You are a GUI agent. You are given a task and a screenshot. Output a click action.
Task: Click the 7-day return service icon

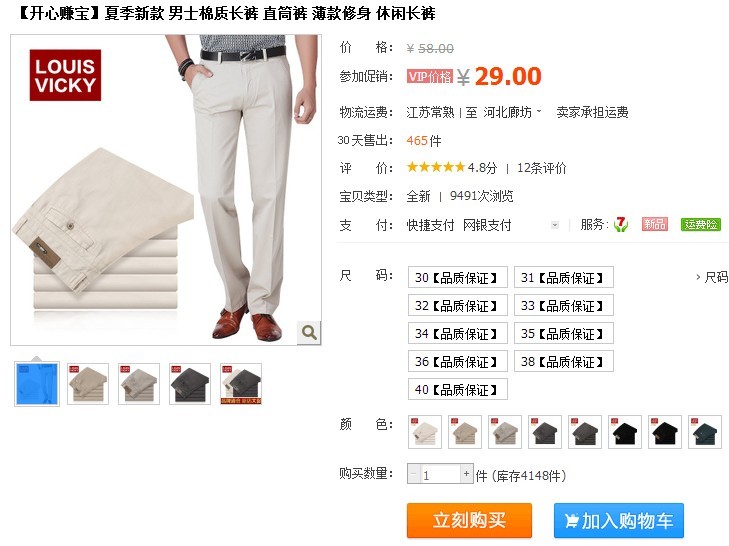point(621,225)
